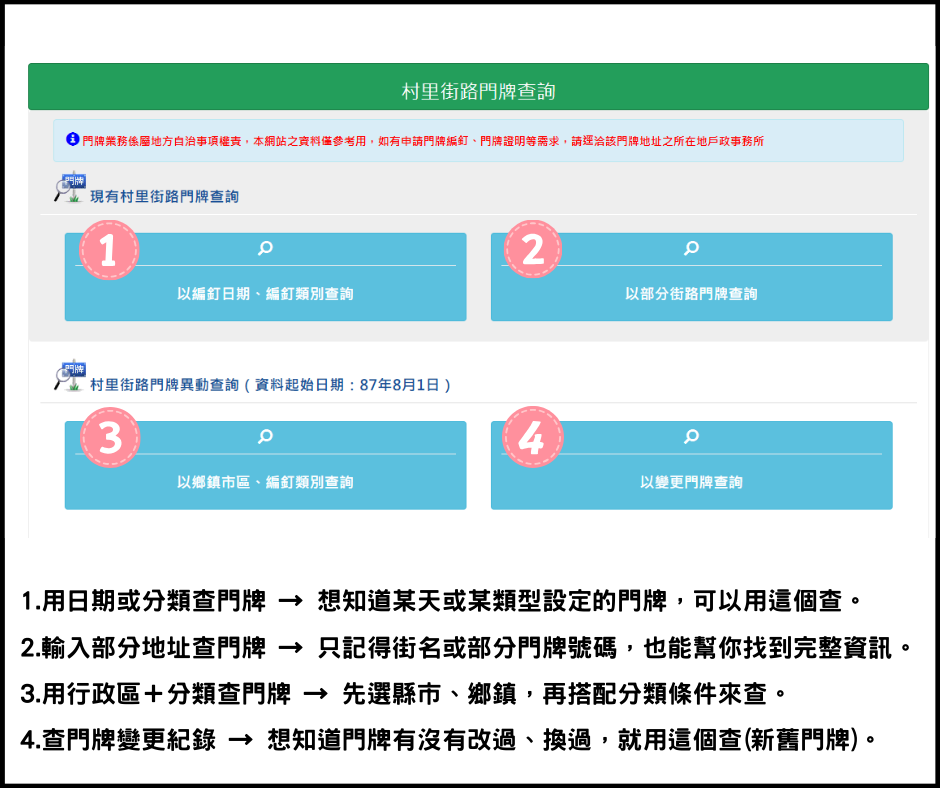The height and width of the screenshot is (788, 940).
Task: Click the pink number 4 badge
Action: click(x=533, y=438)
